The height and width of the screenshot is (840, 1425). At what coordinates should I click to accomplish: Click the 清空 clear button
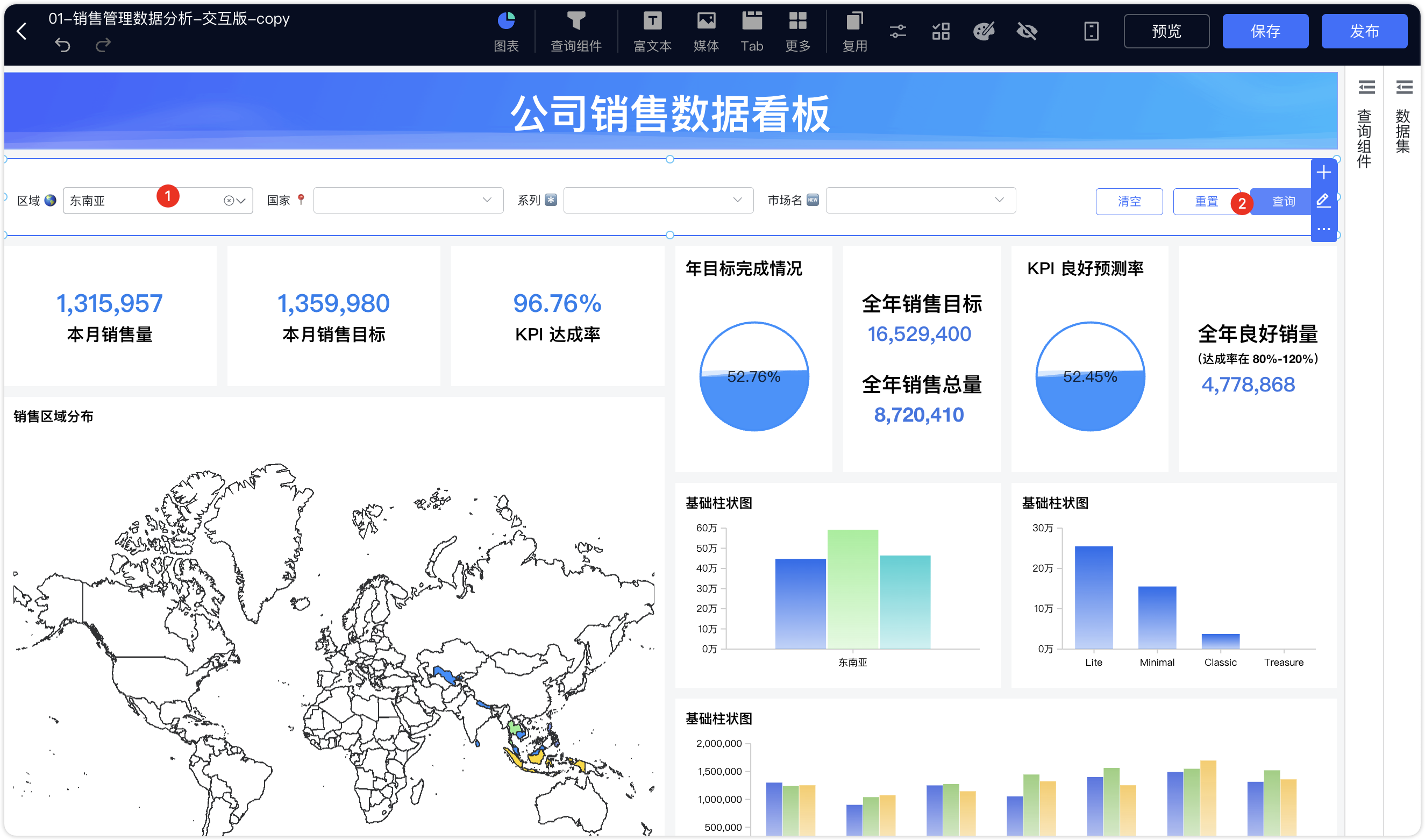pyautogui.click(x=1129, y=201)
